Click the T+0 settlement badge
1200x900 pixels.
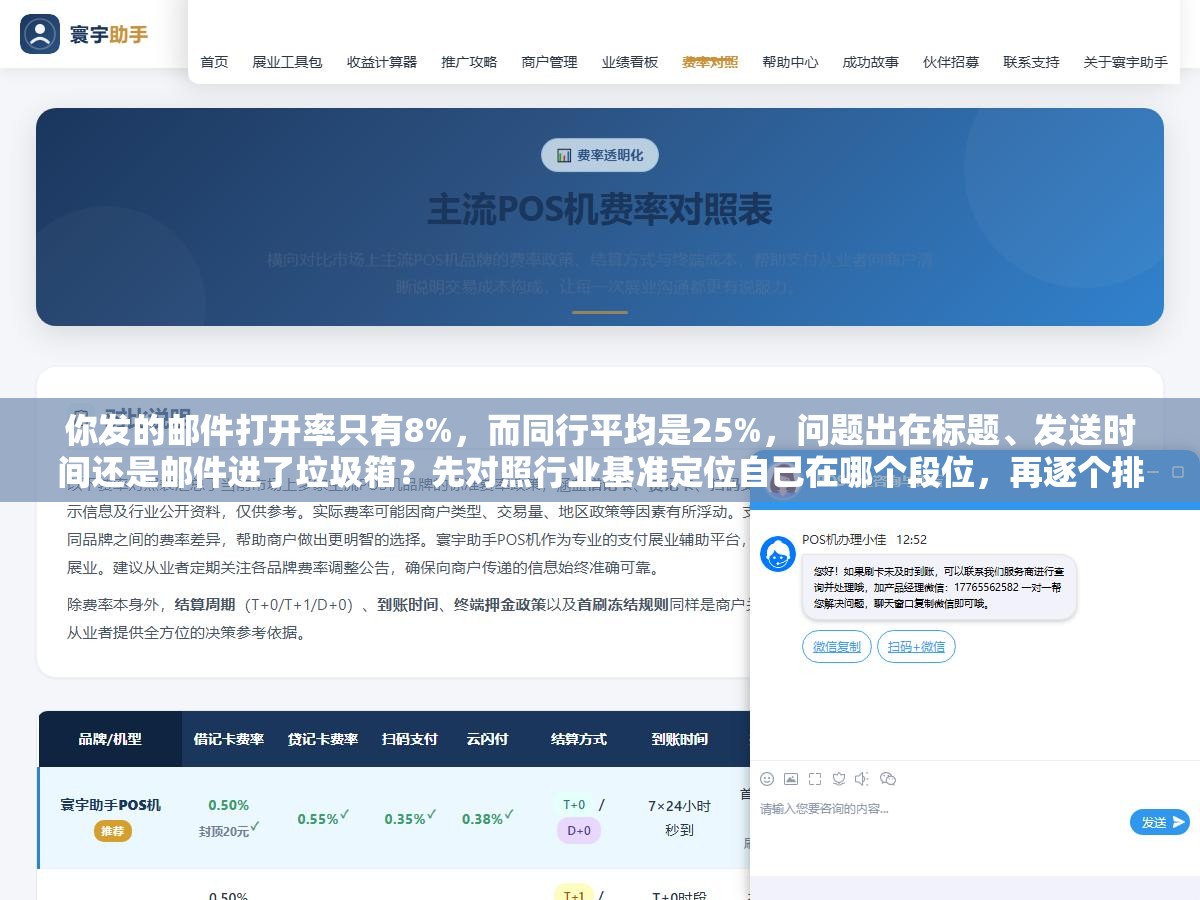coord(574,805)
